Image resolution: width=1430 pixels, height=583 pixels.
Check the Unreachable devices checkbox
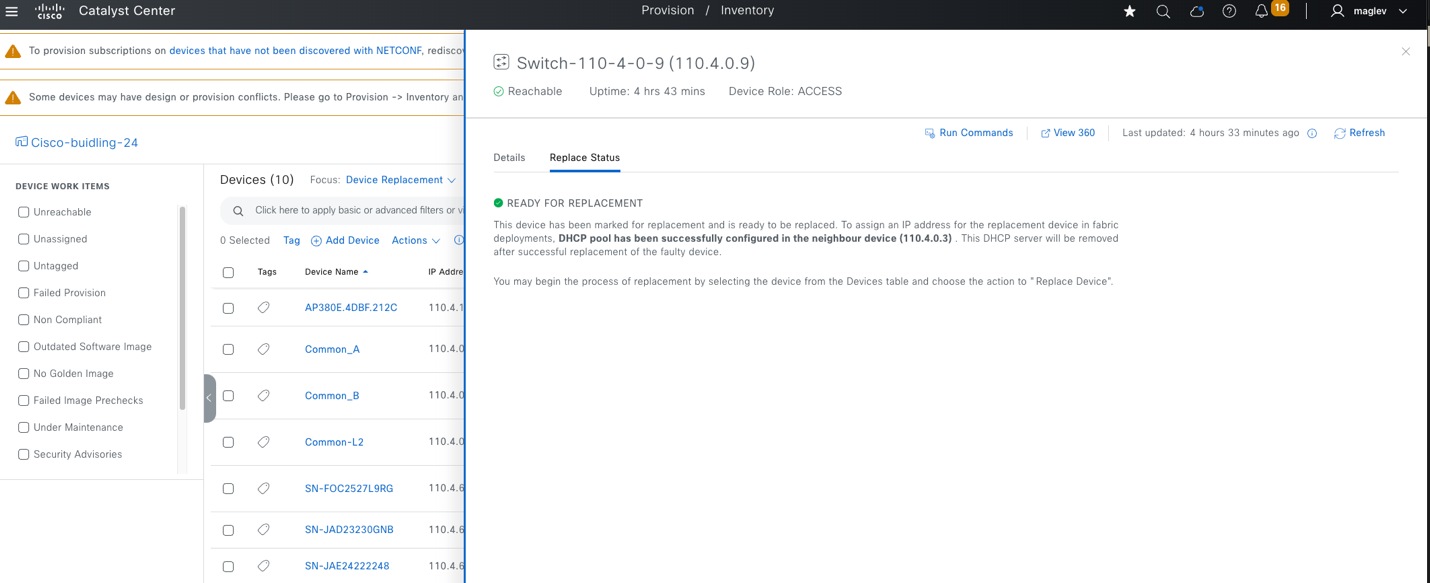pos(22,211)
